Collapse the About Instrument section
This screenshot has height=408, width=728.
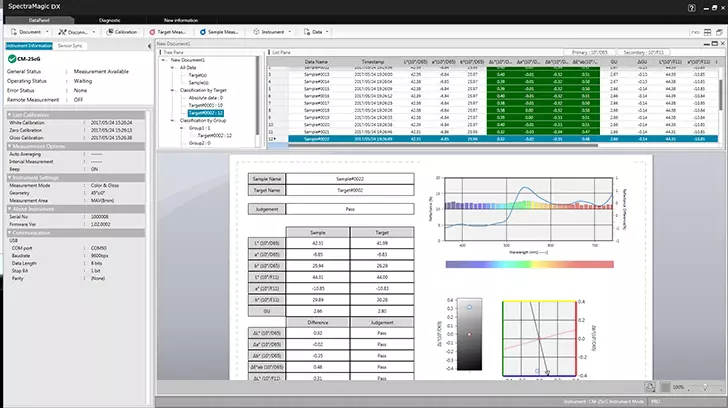pyautogui.click(x=9, y=209)
